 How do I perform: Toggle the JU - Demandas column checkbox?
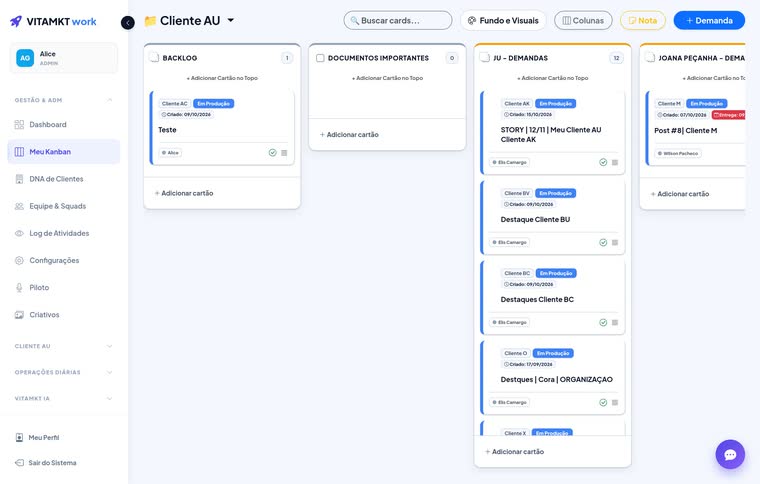point(484,58)
